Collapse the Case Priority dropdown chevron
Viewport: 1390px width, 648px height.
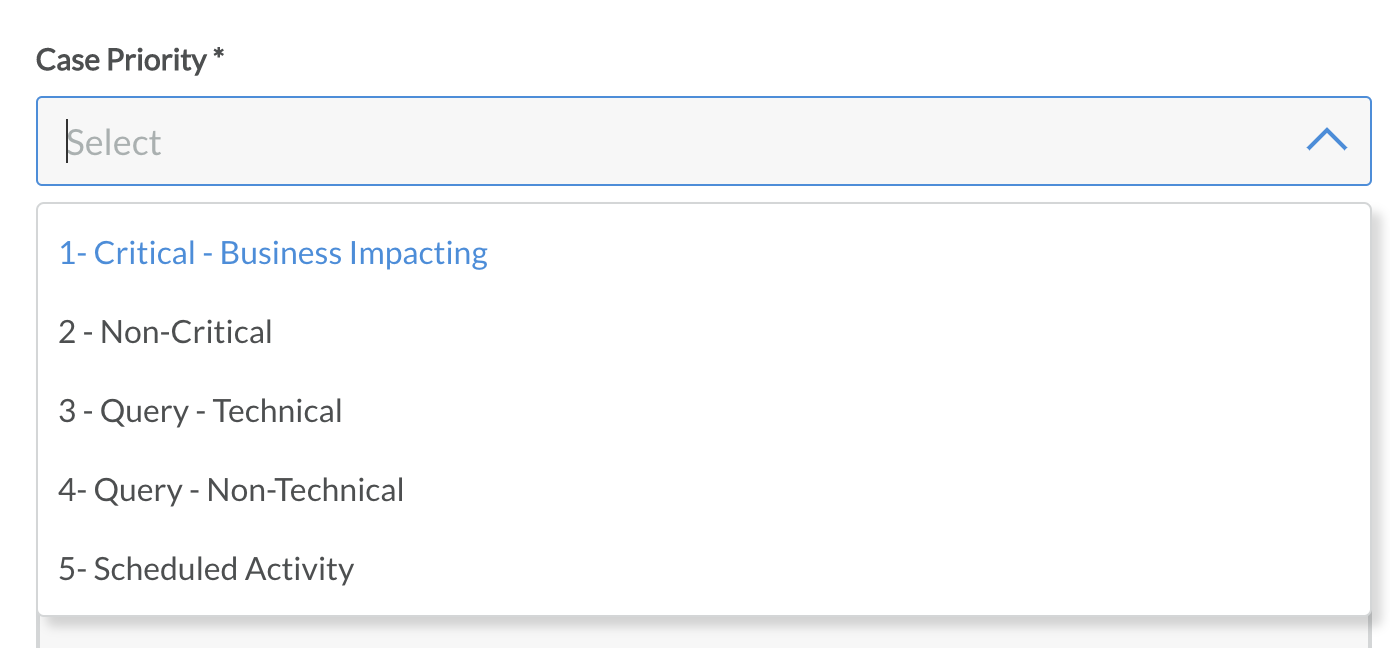(x=1326, y=141)
